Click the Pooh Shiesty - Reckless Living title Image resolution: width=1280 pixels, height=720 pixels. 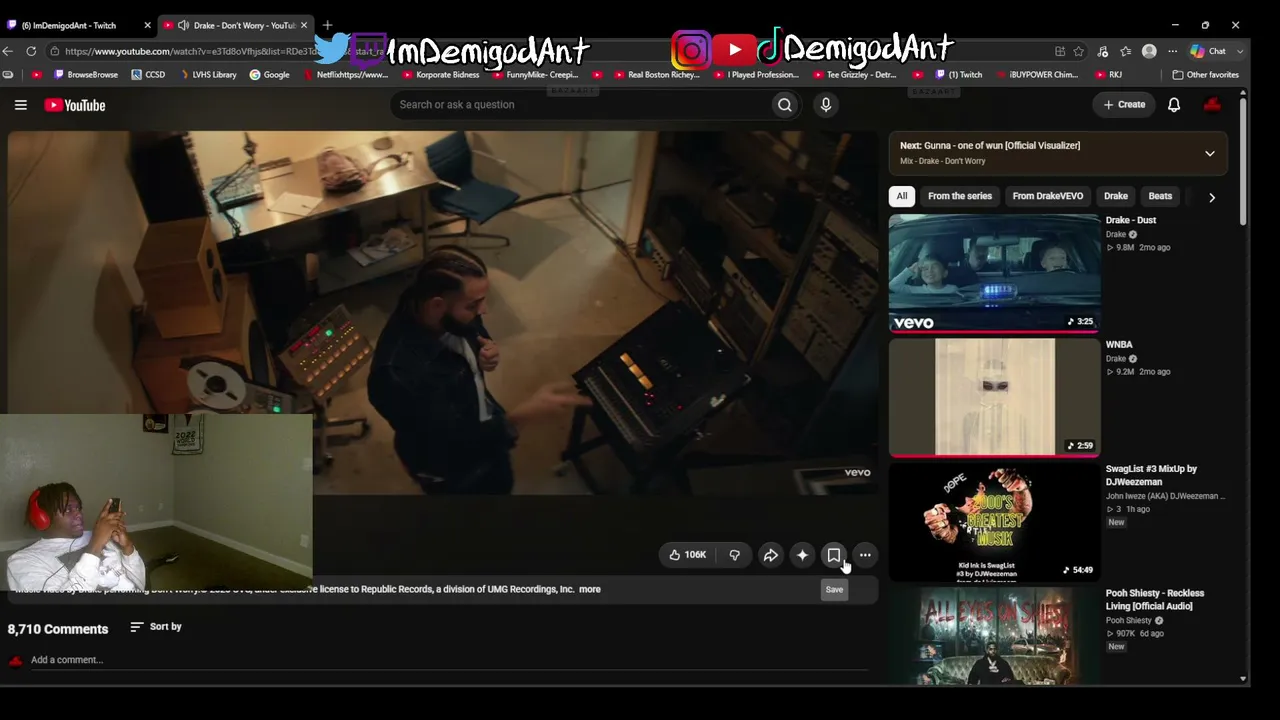[1155, 600]
